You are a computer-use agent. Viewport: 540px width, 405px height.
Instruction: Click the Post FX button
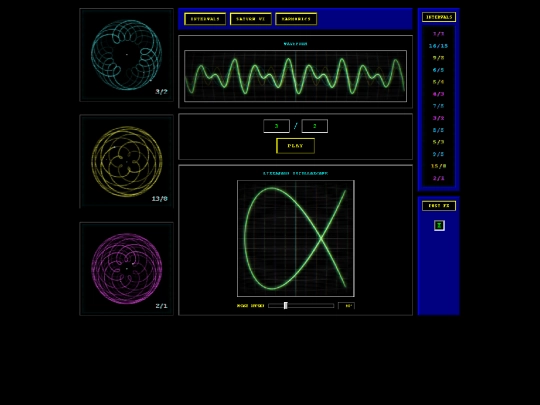(x=439, y=206)
